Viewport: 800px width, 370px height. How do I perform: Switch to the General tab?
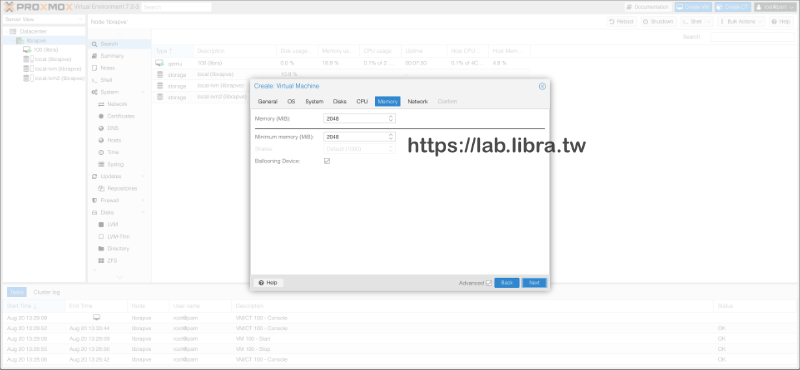tap(267, 102)
